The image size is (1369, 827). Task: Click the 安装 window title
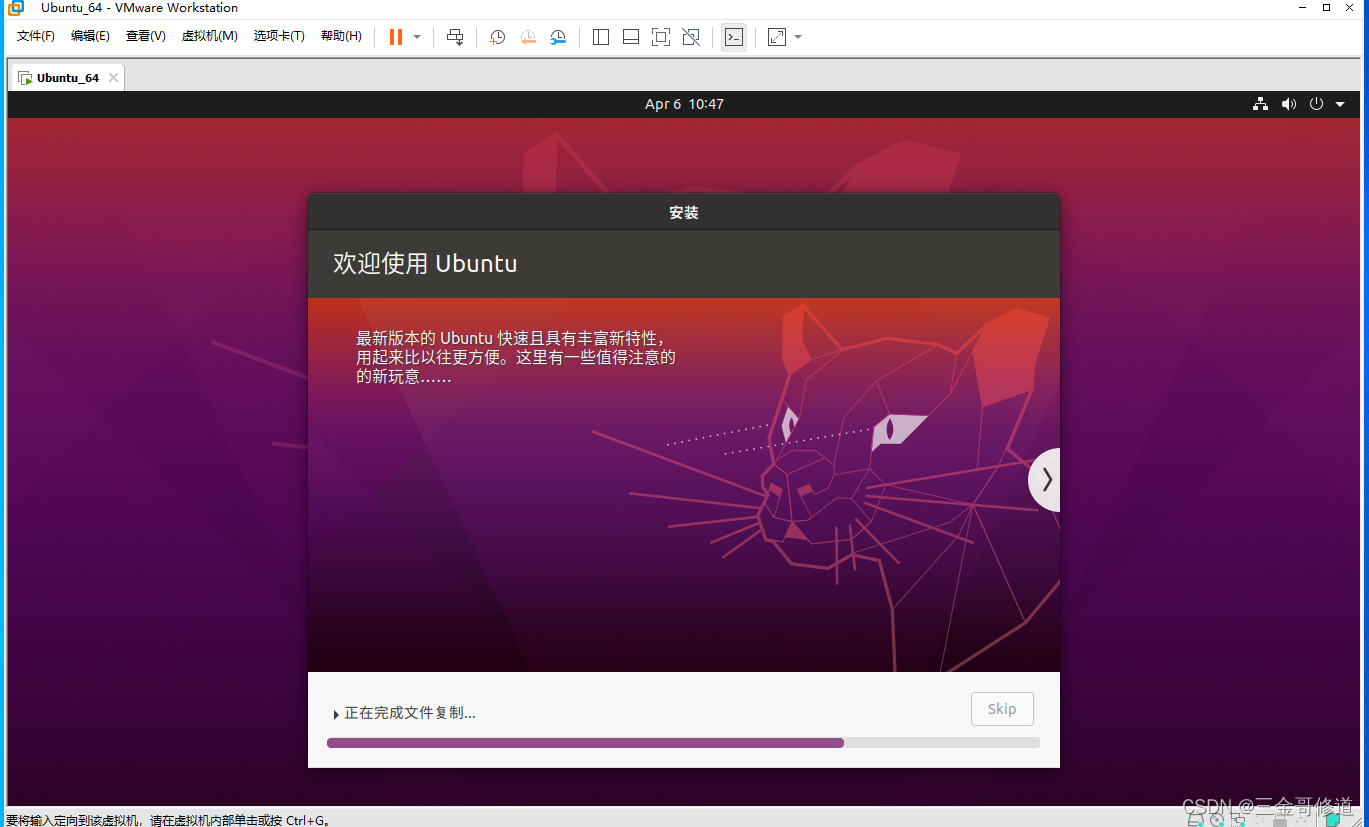pos(684,213)
